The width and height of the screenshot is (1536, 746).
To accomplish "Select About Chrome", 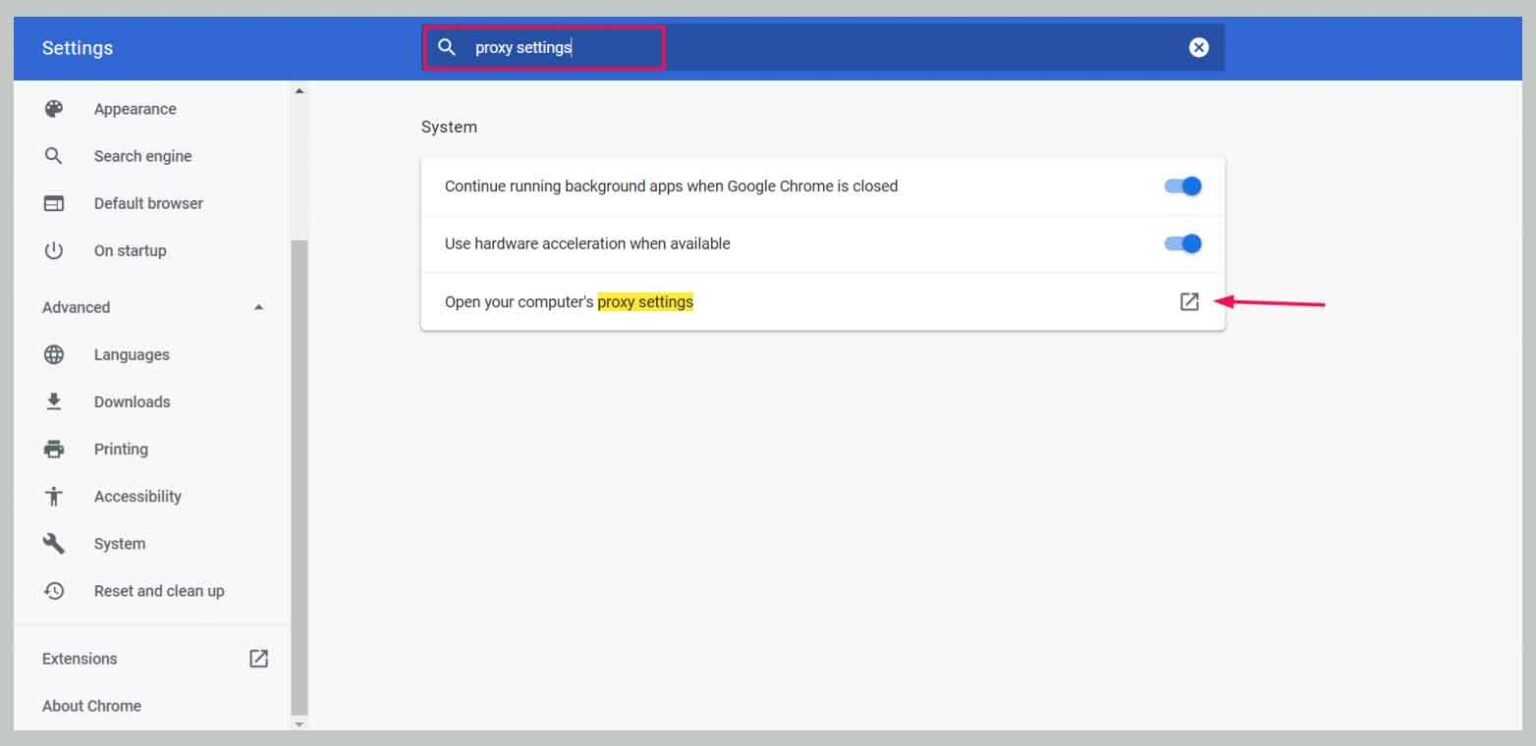I will click(91, 705).
